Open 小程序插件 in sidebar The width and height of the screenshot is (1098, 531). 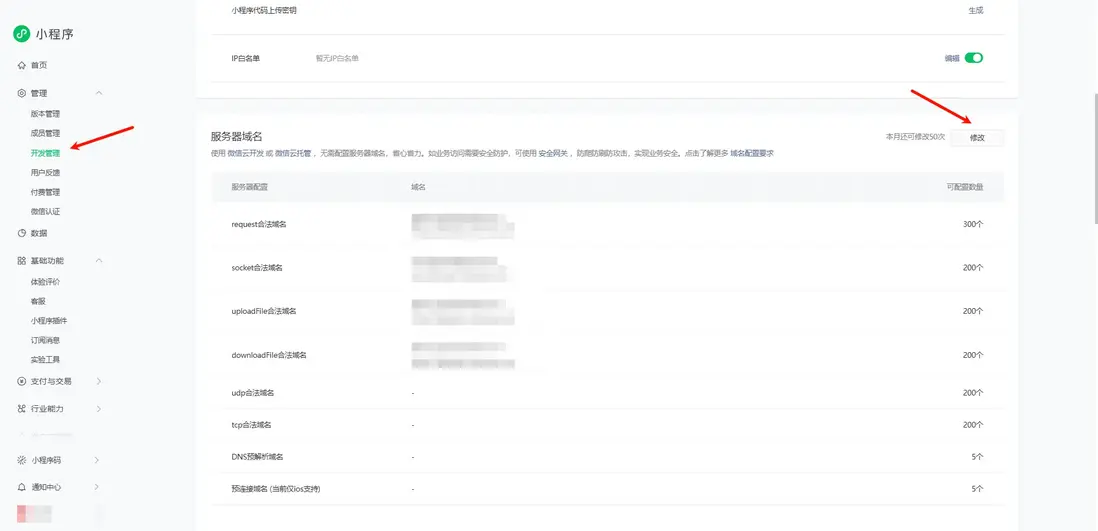pyautogui.click(x=49, y=321)
